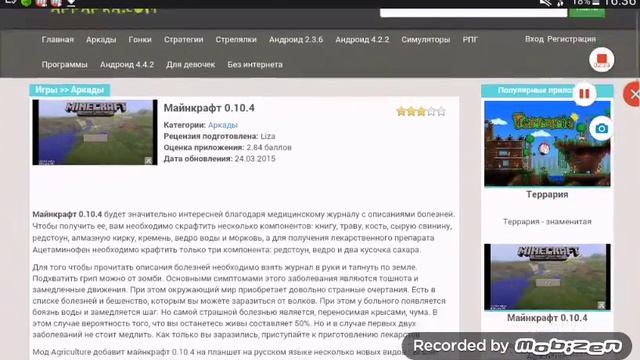
Task: Take a screenshot with the camera icon
Action: [601, 129]
